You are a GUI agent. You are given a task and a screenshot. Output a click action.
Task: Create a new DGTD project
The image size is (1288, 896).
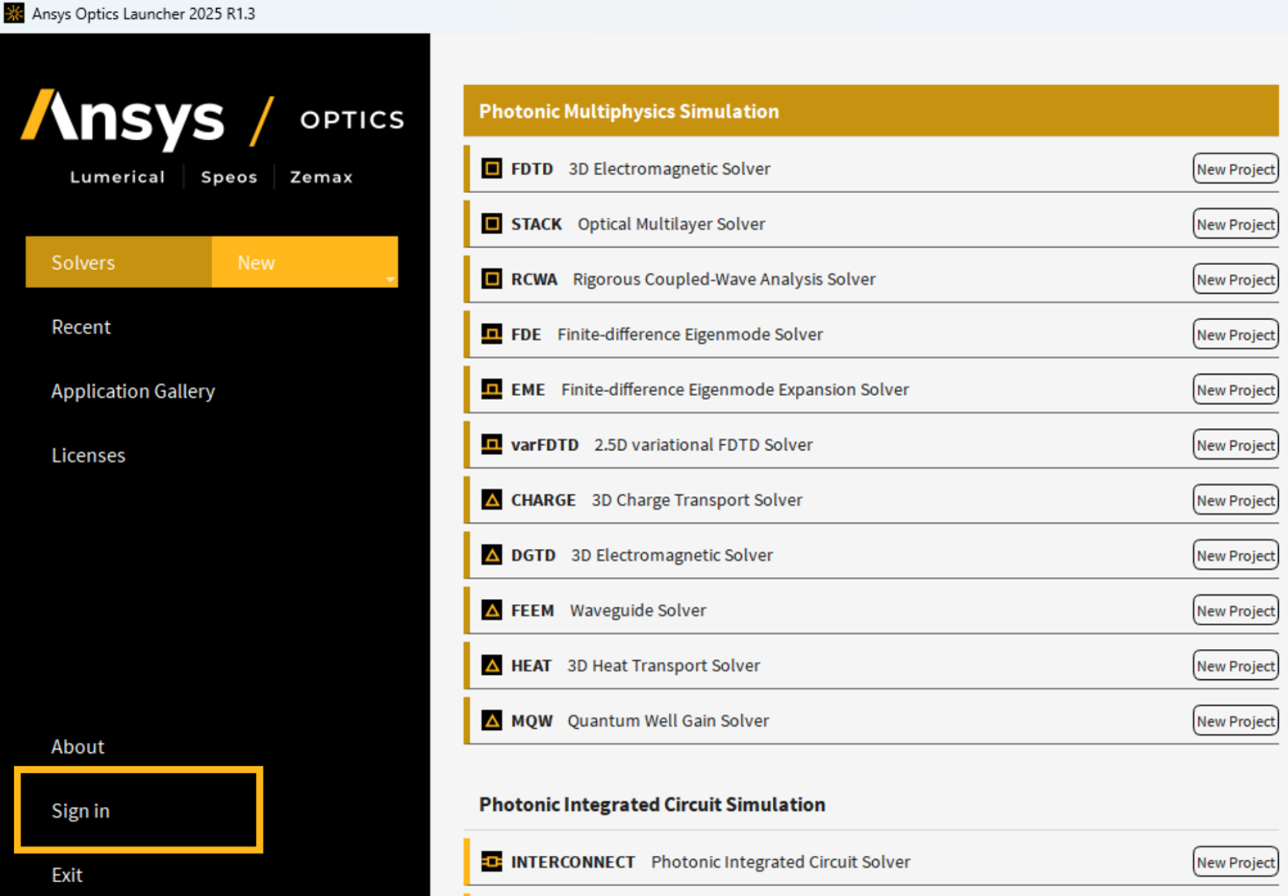tap(1236, 554)
